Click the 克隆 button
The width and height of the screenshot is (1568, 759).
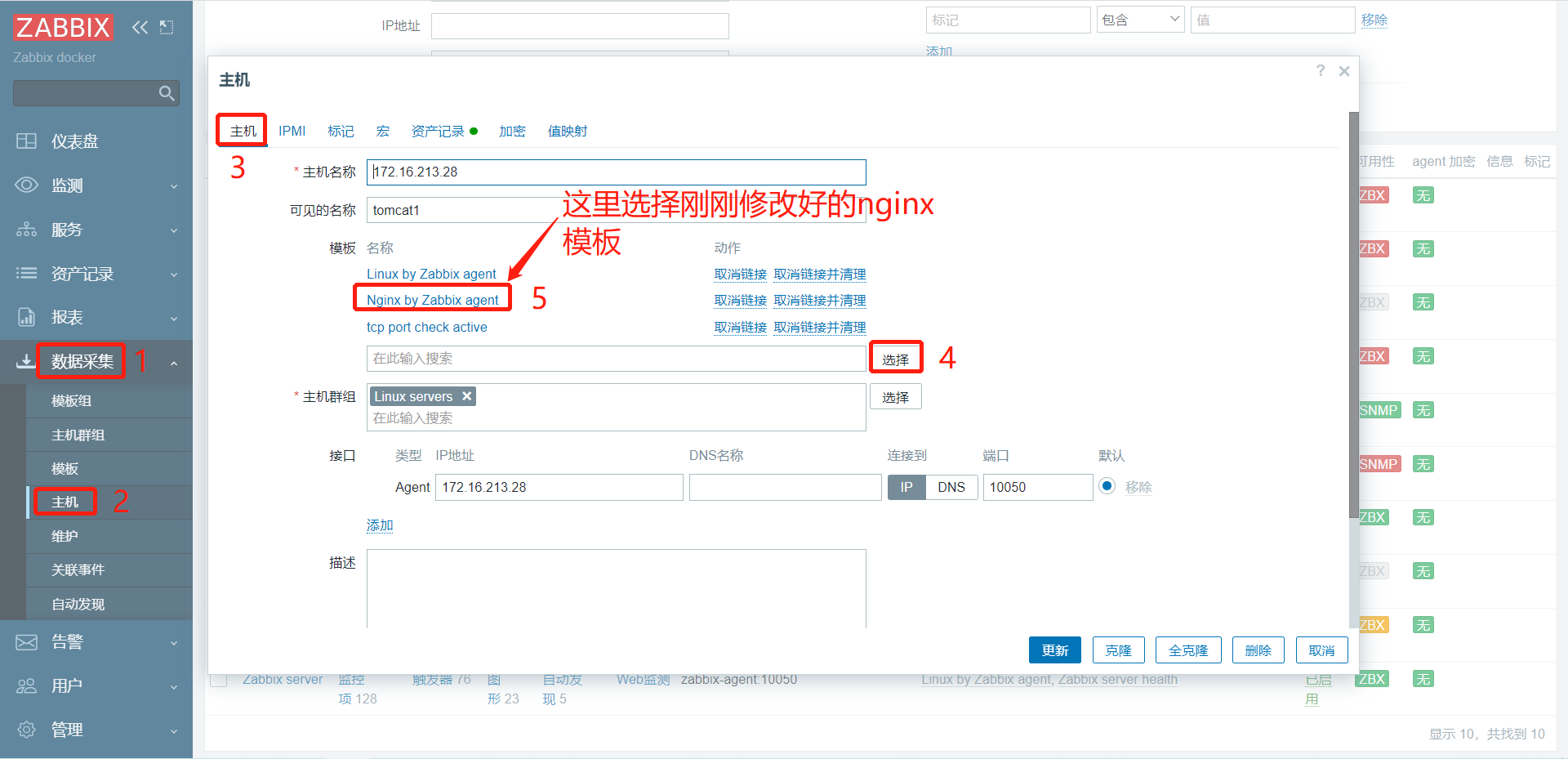click(1118, 650)
